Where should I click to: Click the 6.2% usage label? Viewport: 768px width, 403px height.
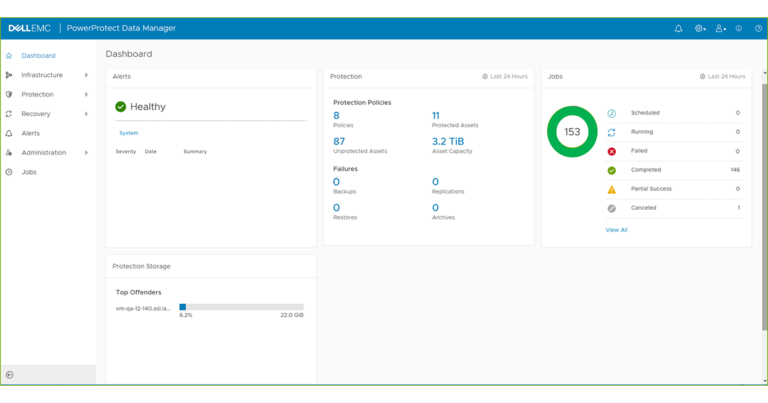pyautogui.click(x=186, y=315)
